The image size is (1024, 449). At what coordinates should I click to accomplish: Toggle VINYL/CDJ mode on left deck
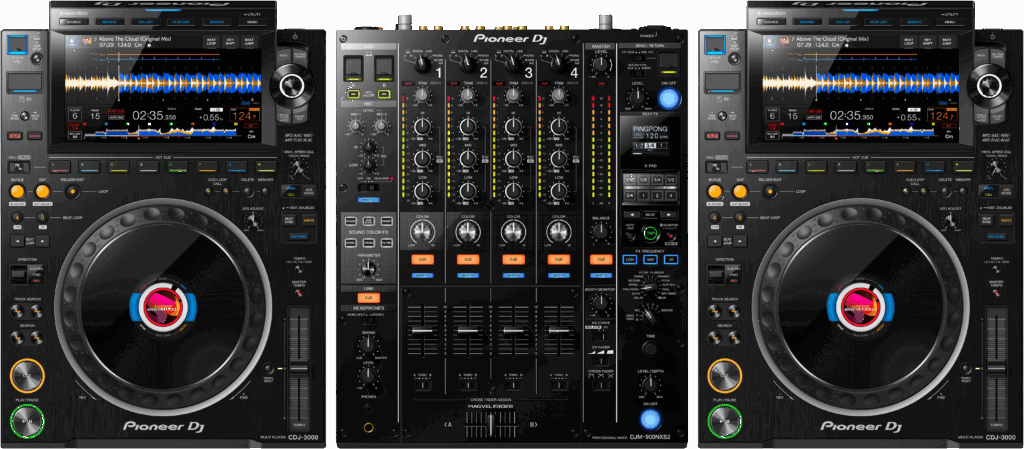[290, 191]
